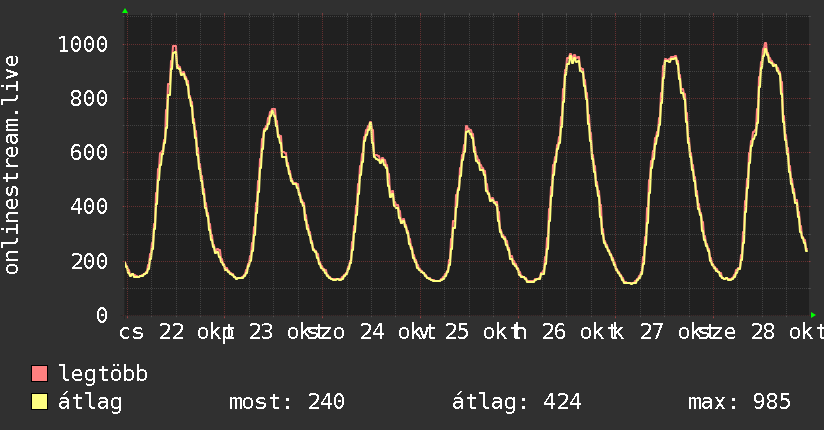824x430 pixels.
Task: Click the 800 y-axis label
Action: (89, 98)
